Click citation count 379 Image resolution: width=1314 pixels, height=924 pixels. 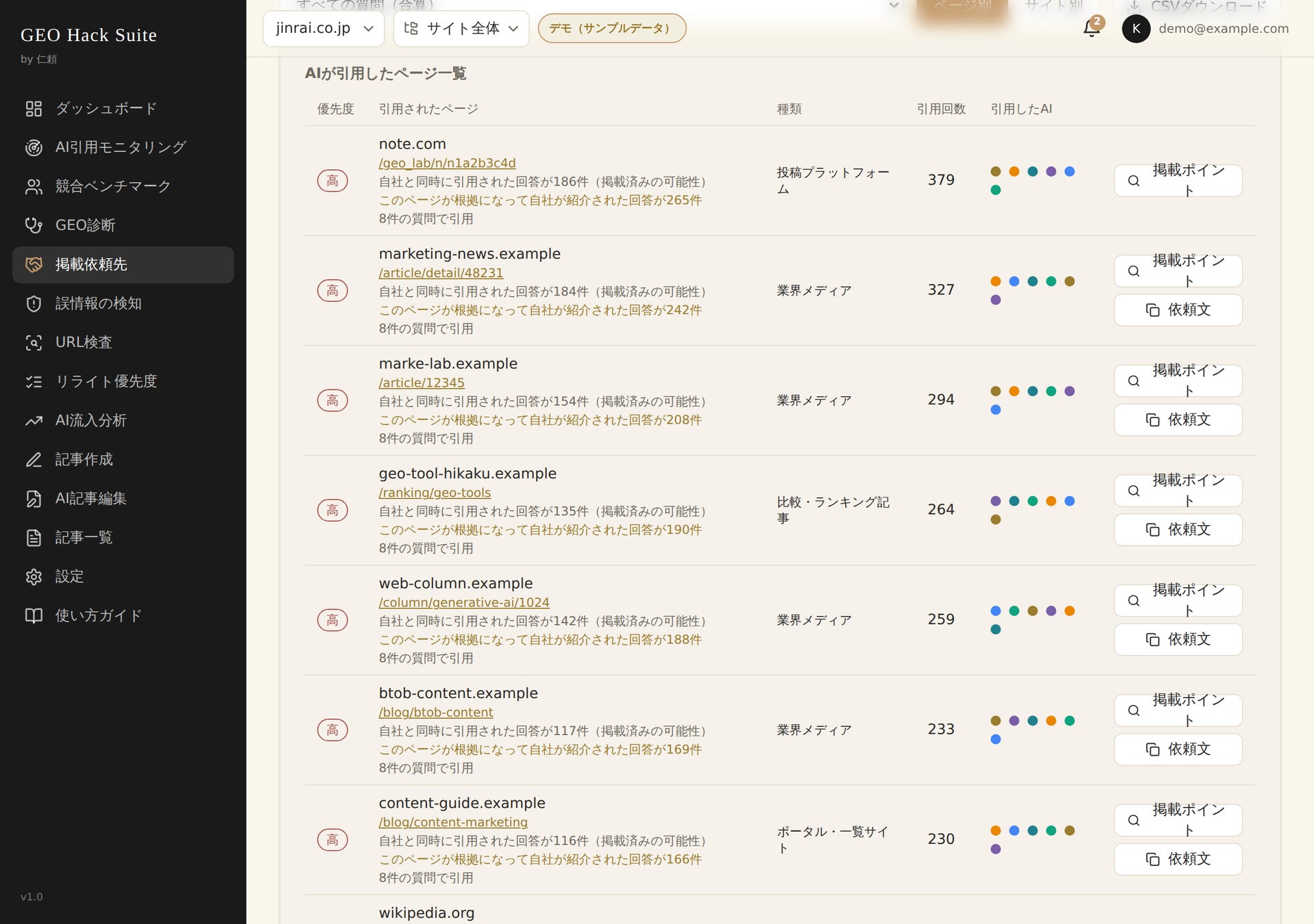pos(941,180)
